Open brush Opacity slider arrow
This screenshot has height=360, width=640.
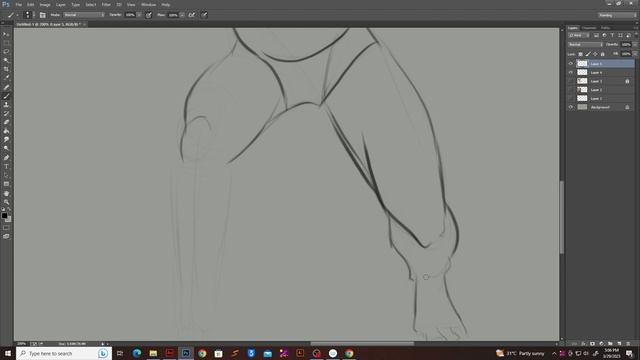[x=139, y=15]
